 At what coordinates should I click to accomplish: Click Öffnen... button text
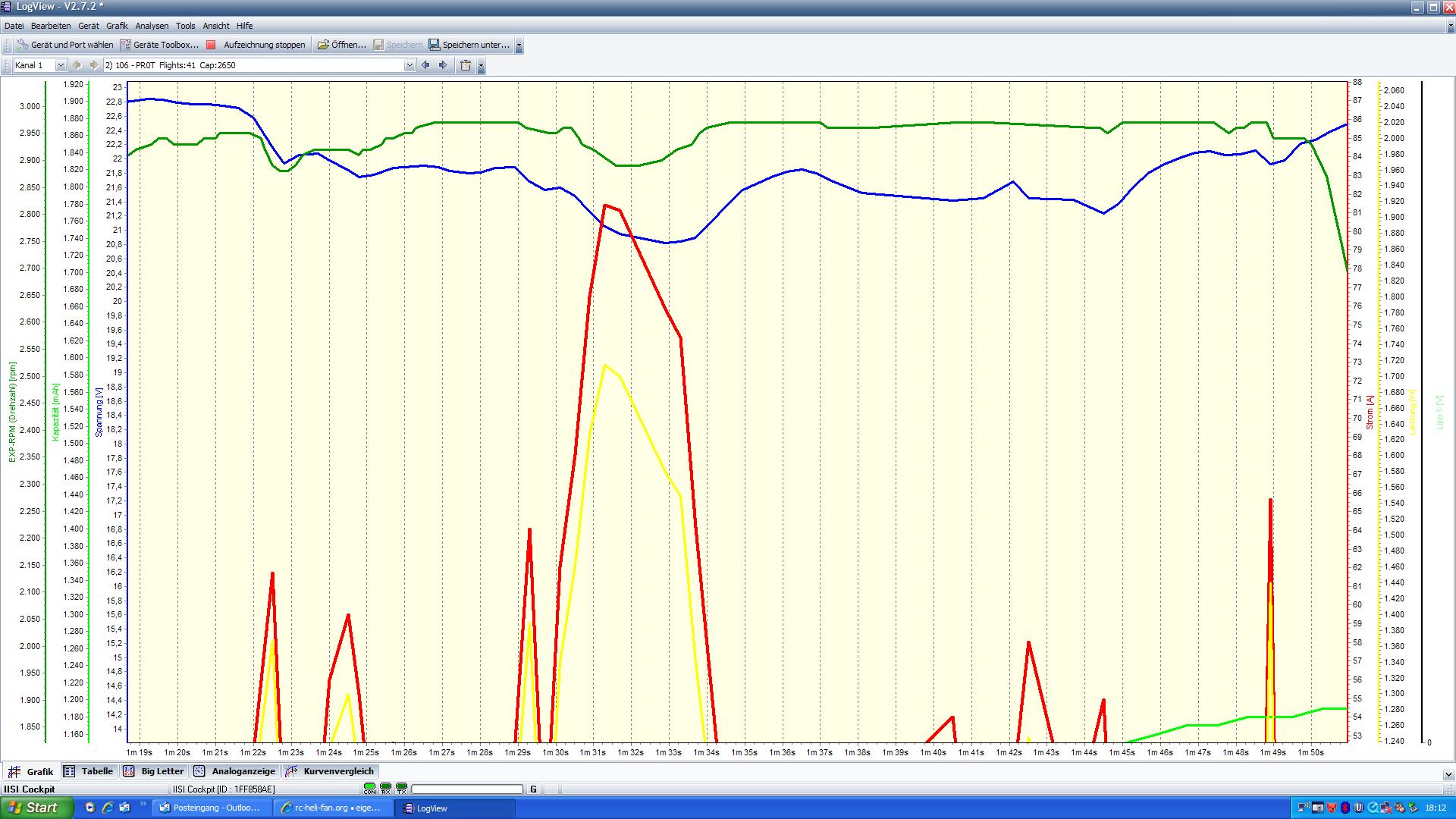pos(349,45)
